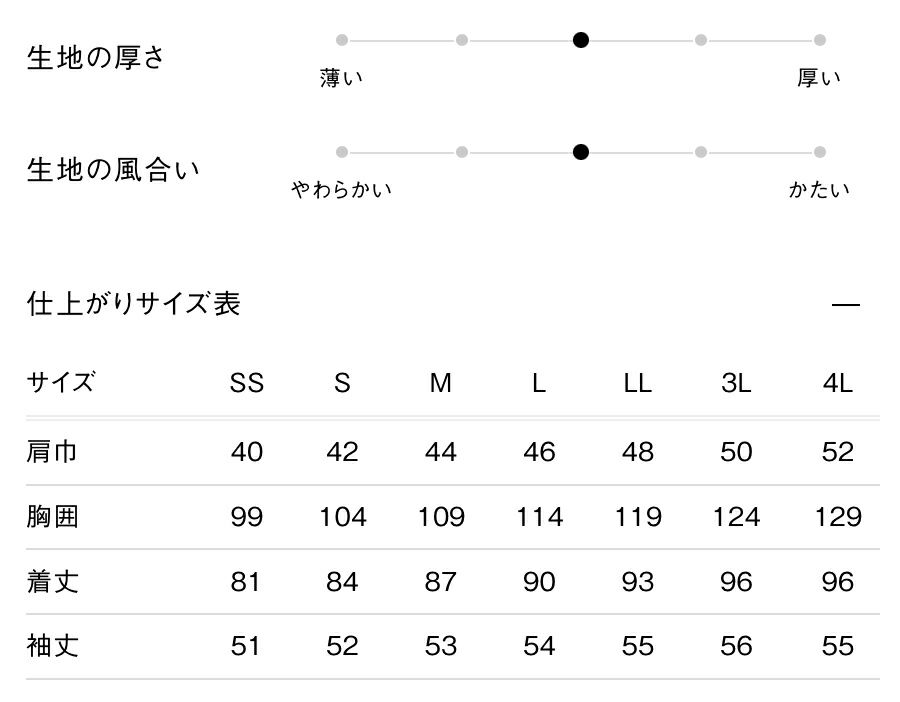Click the leftmost dot above やわらかい
Screen dimensions: 900x702
(x=342, y=152)
